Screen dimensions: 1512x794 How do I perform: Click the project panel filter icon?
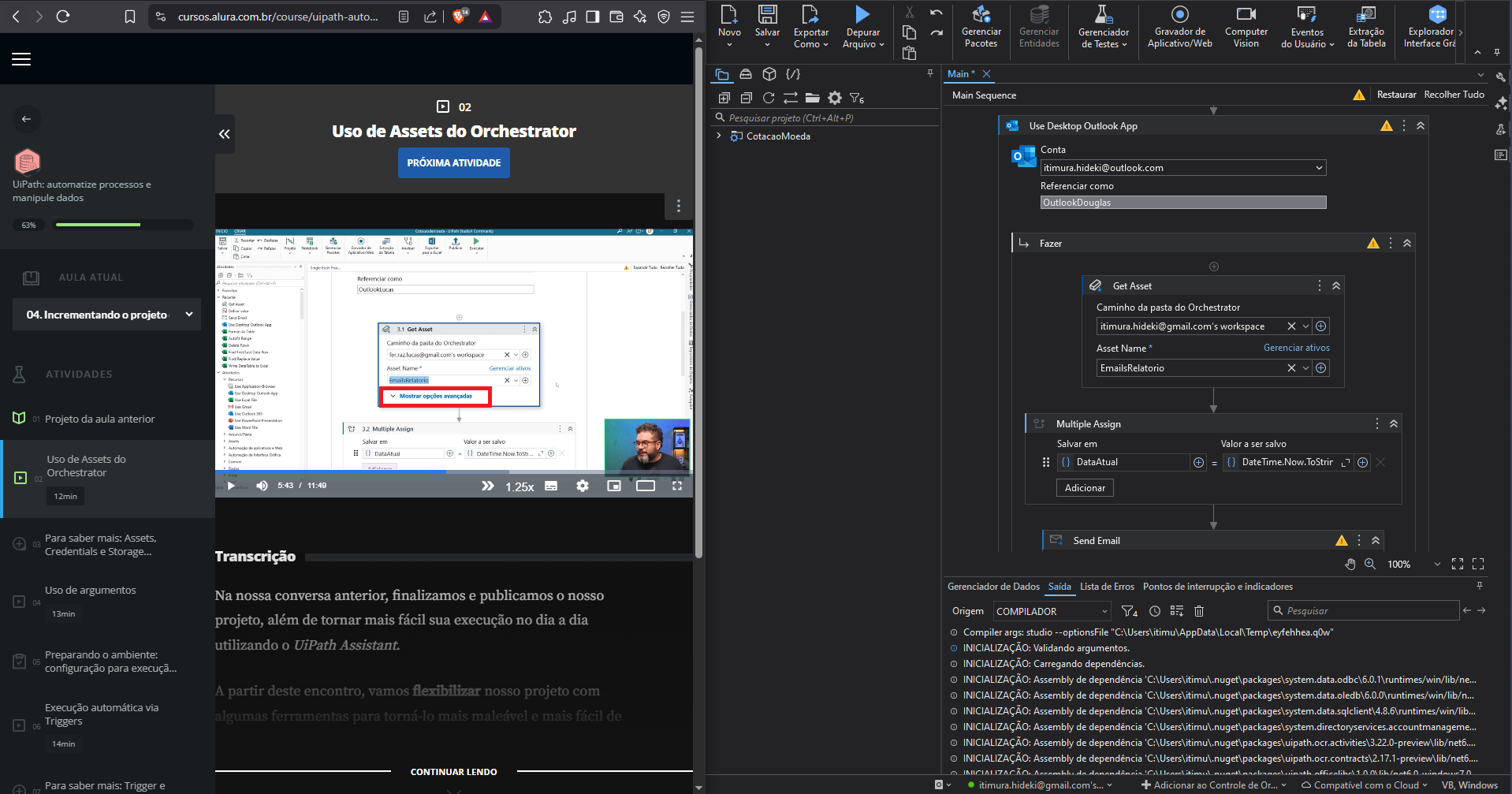coord(857,98)
